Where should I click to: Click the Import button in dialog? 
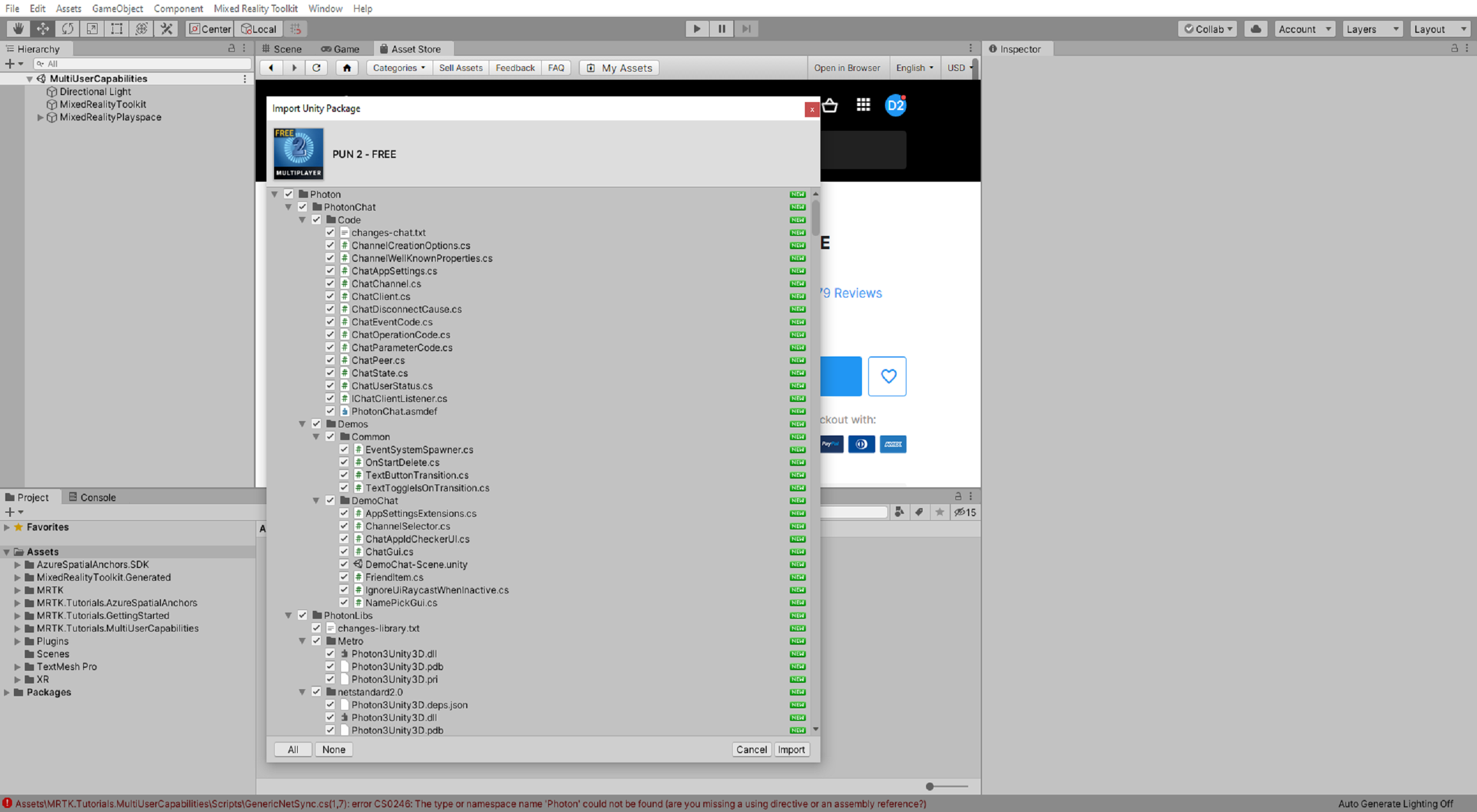coord(791,749)
